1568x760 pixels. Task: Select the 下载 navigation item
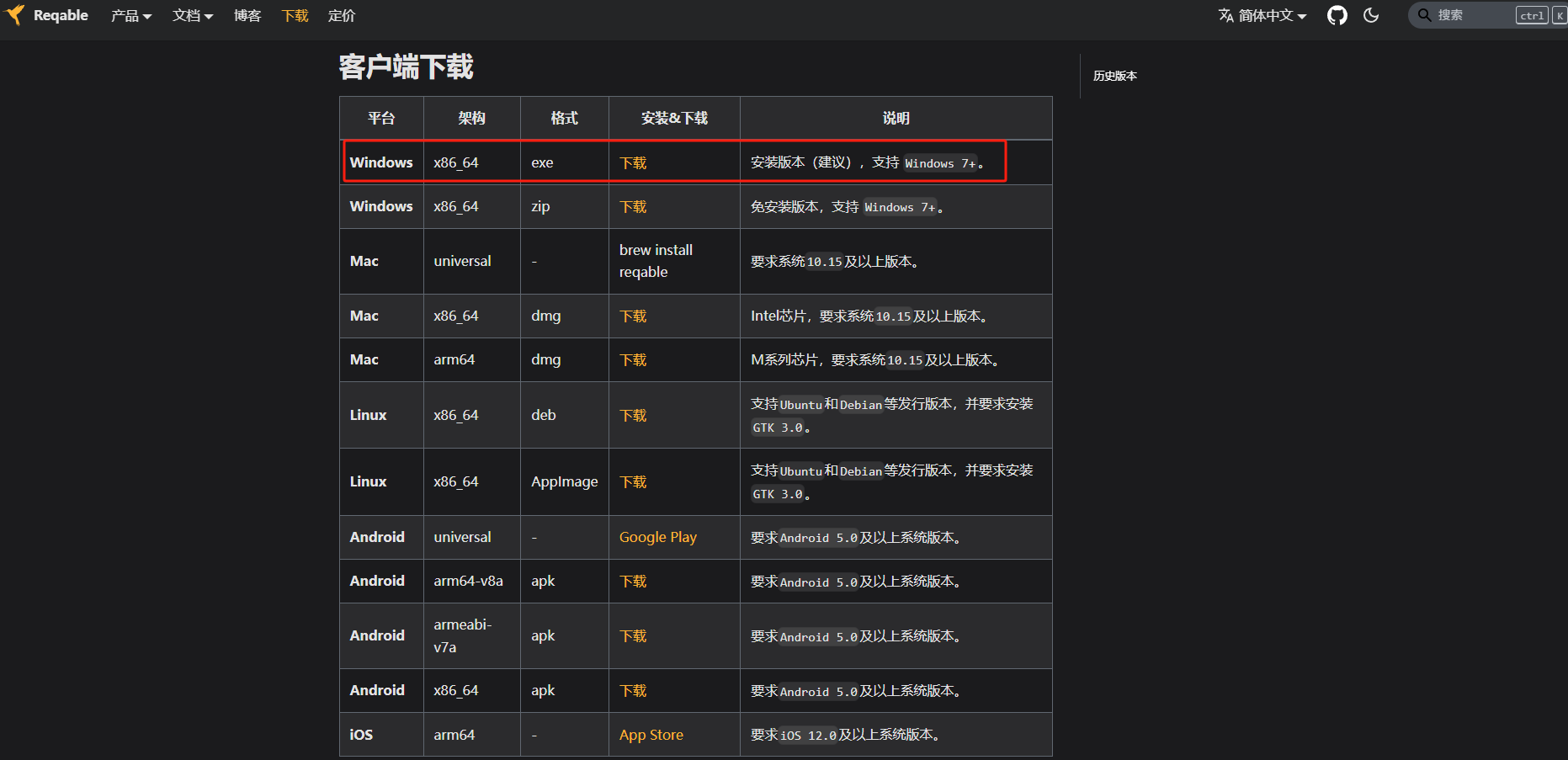[295, 15]
